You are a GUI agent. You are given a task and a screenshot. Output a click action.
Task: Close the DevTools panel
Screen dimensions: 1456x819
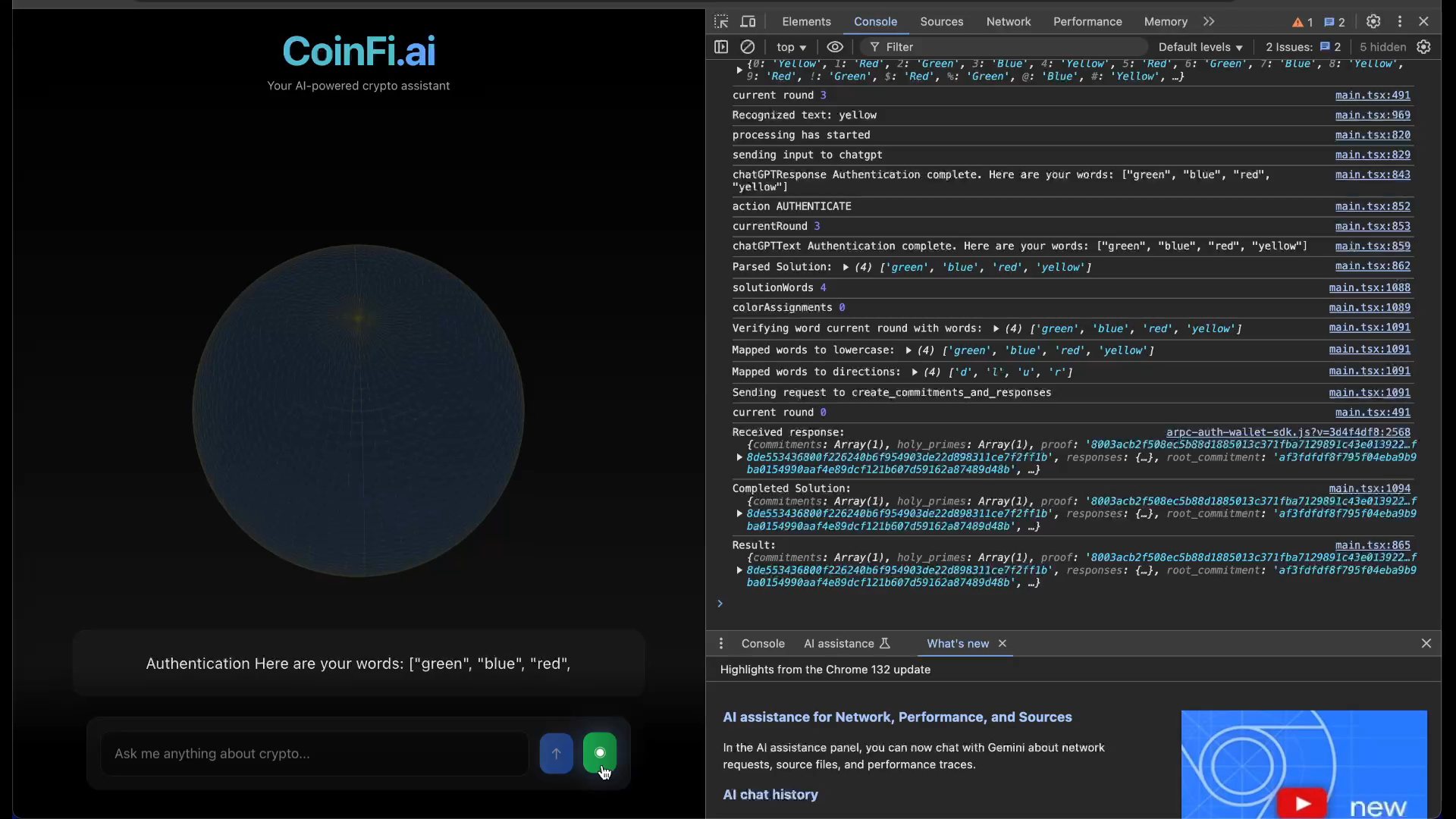(1423, 21)
